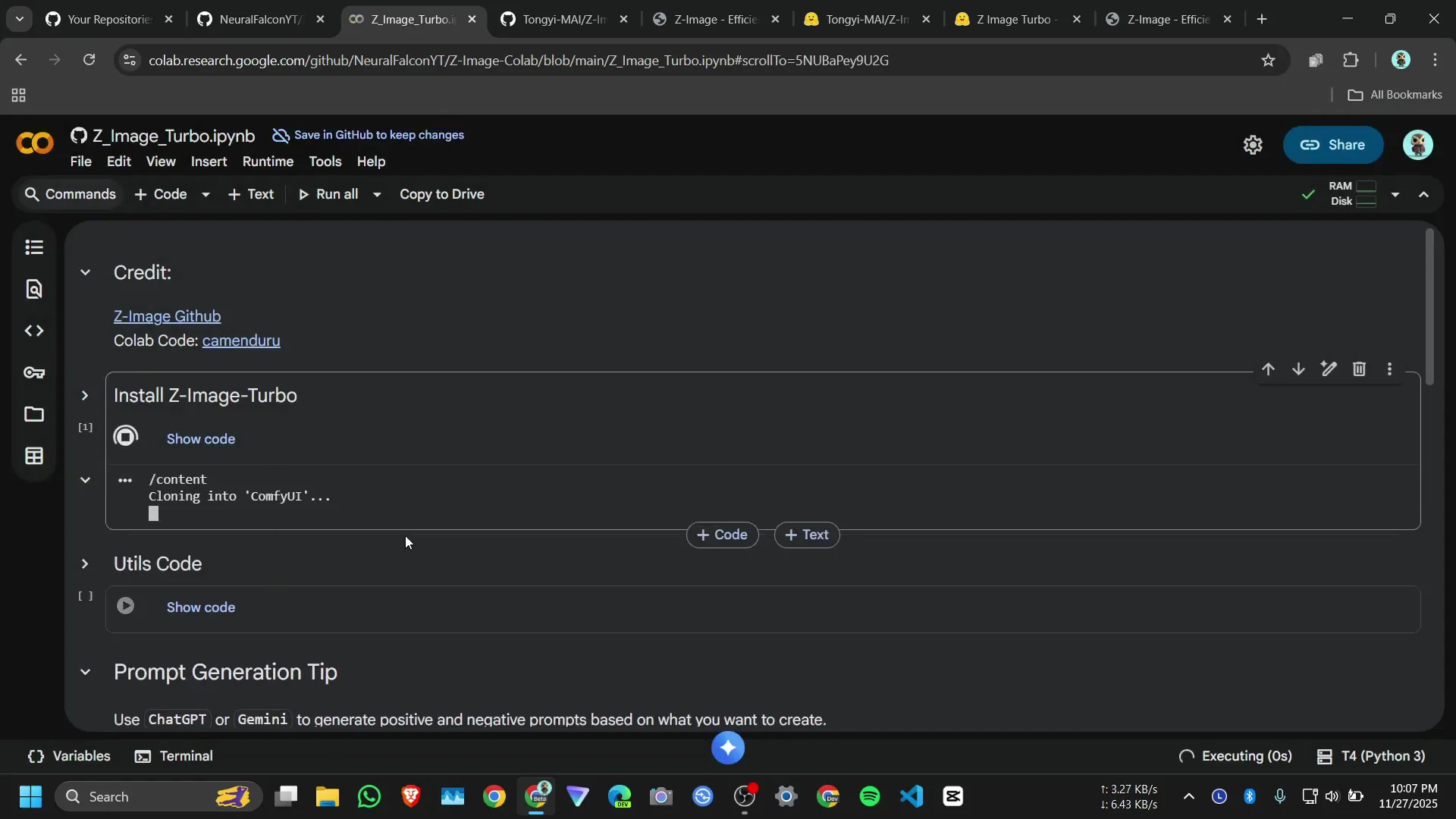Open the find and replace sidebar icon
Screen dimensions: 1456x819
34,289
